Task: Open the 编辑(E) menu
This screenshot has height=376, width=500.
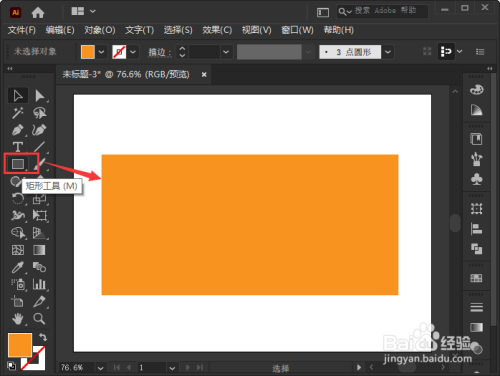Action: click(x=60, y=30)
